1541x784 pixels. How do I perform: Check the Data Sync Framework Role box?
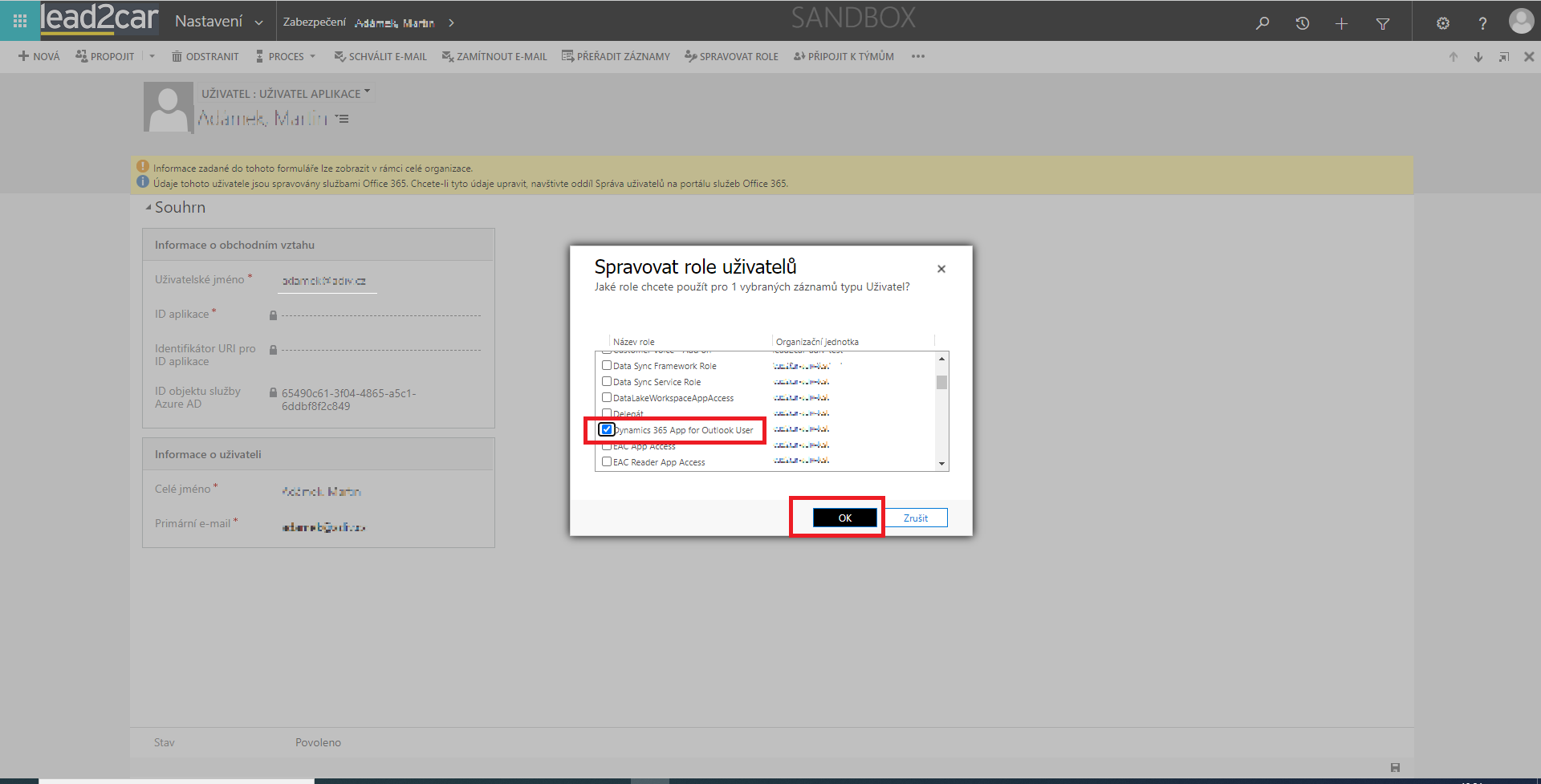click(x=607, y=366)
